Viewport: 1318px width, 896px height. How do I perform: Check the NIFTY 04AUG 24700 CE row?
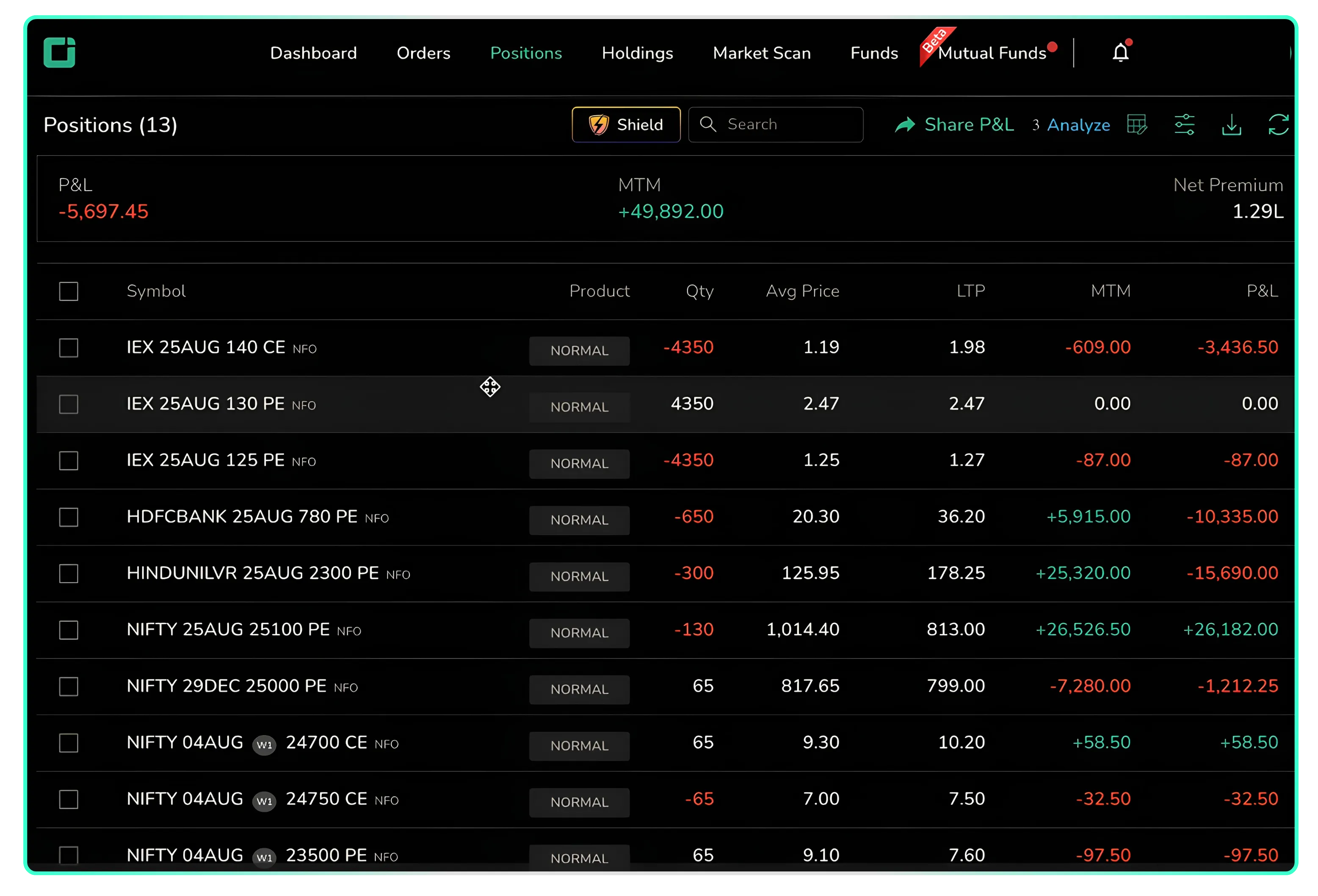pyautogui.click(x=69, y=743)
